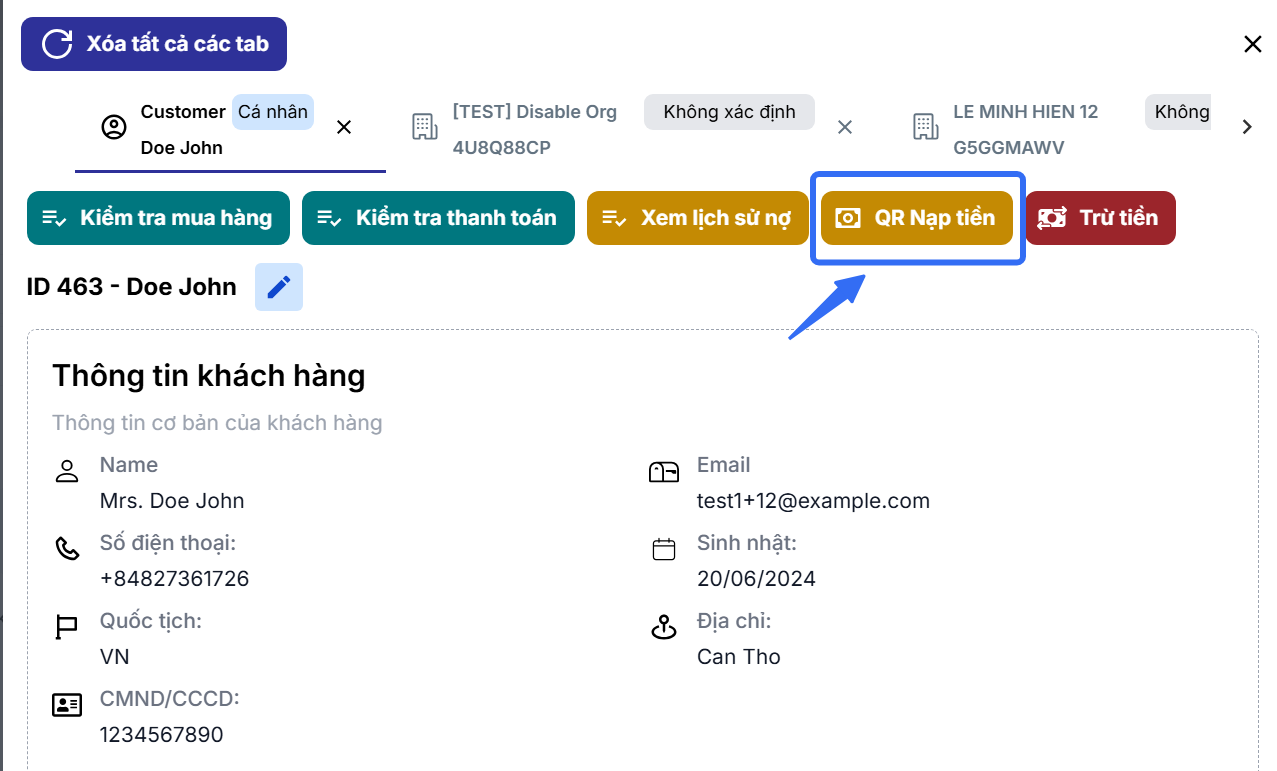Viewport: 1277px width, 771px height.
Task: Click the ID 463 - Doe John heading
Action: point(132,287)
